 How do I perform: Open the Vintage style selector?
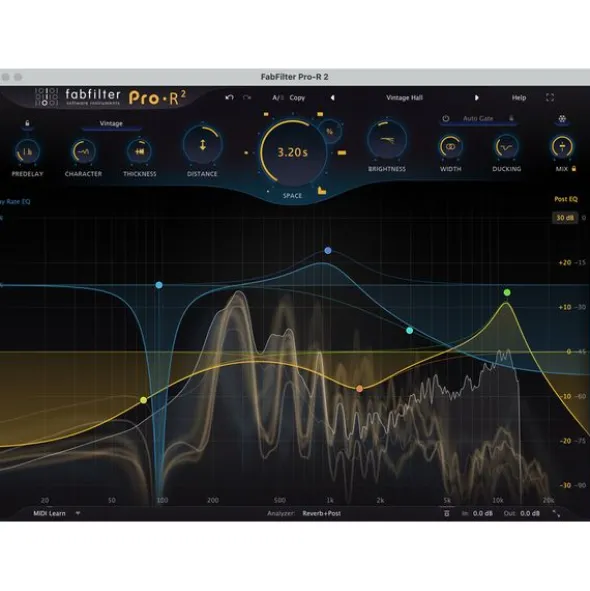coord(111,123)
